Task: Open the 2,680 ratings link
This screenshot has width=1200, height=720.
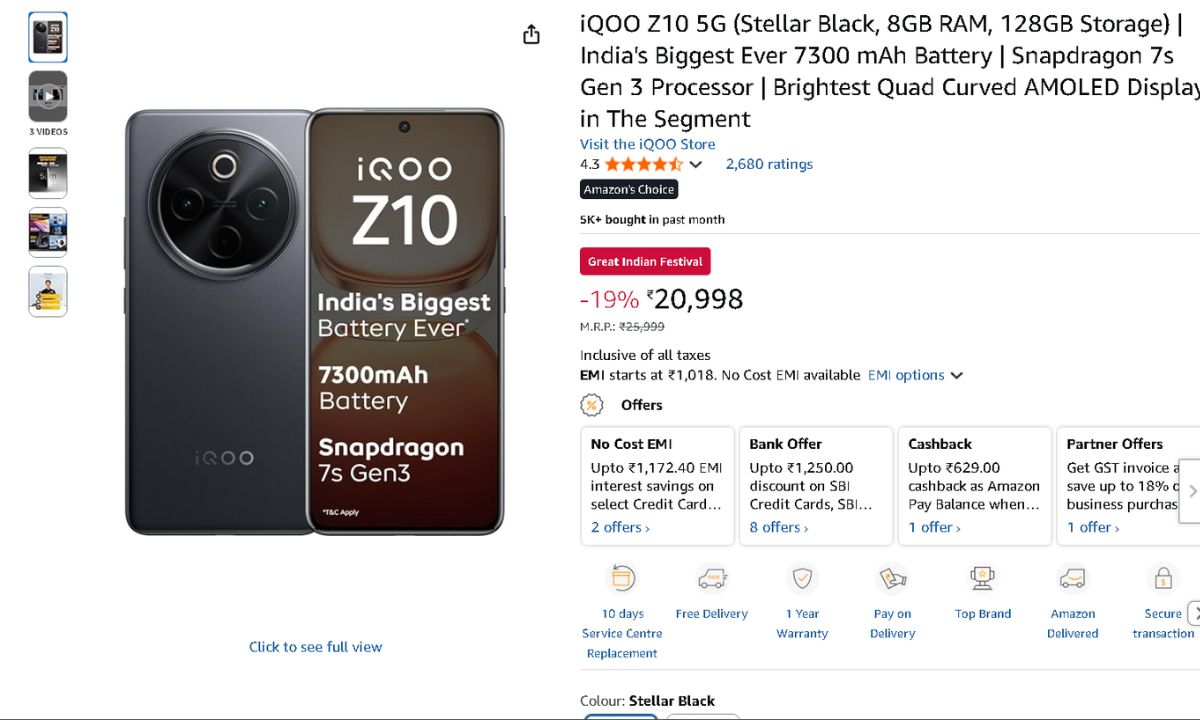Action: 769,164
